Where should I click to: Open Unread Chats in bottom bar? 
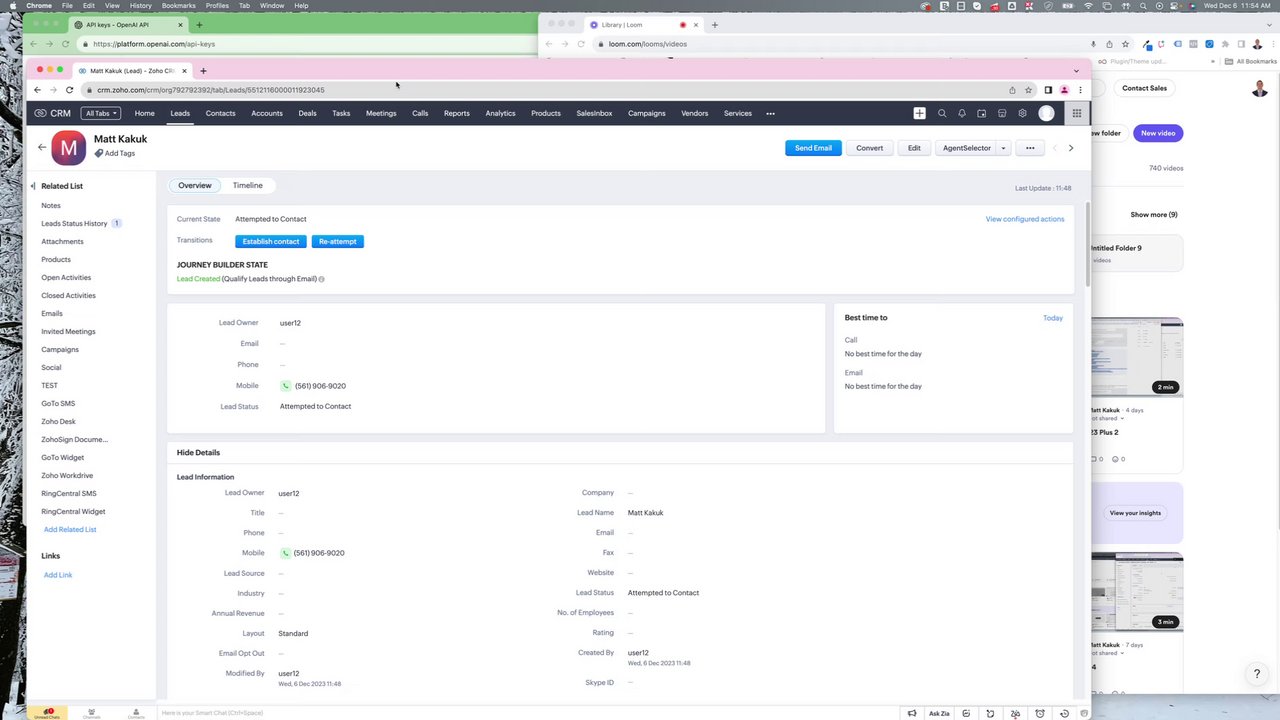pyautogui.click(x=47, y=713)
